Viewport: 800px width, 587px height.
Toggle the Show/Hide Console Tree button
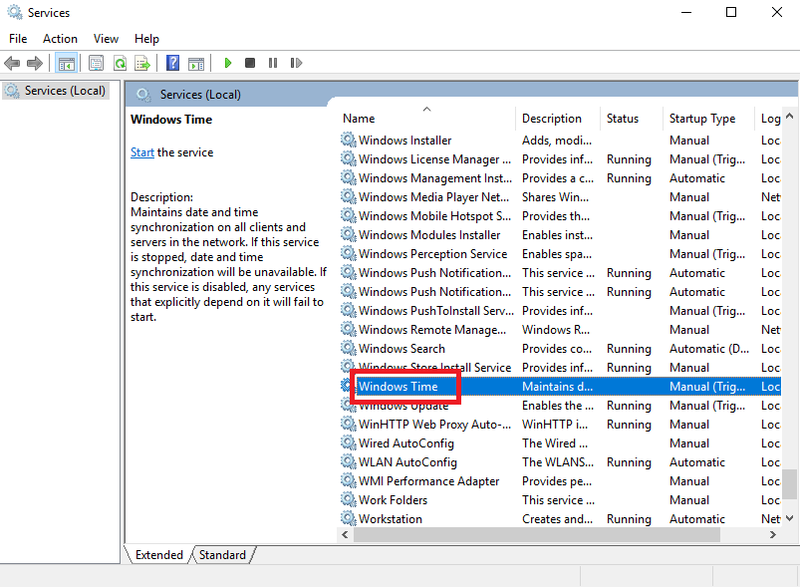click(x=66, y=63)
